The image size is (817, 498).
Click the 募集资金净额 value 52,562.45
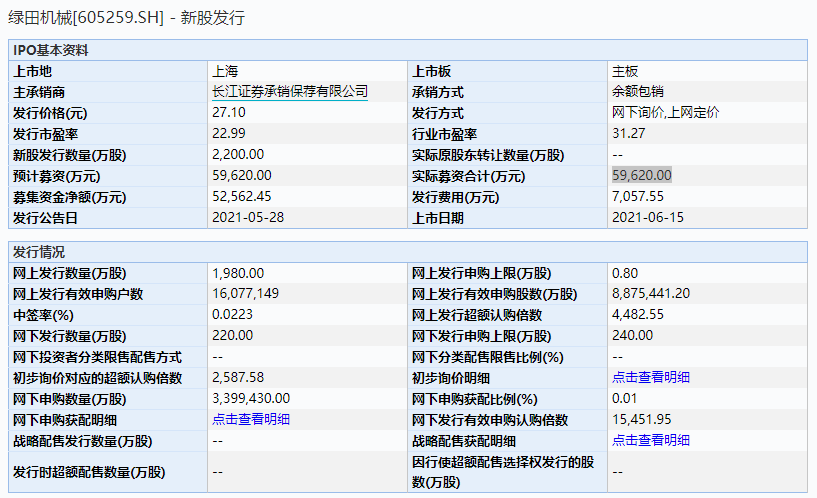(242, 196)
